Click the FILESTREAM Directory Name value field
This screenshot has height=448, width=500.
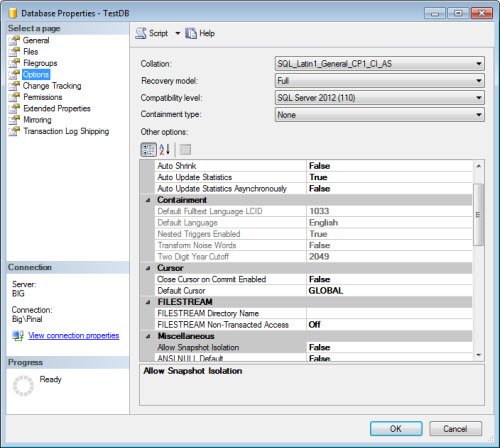(389, 313)
